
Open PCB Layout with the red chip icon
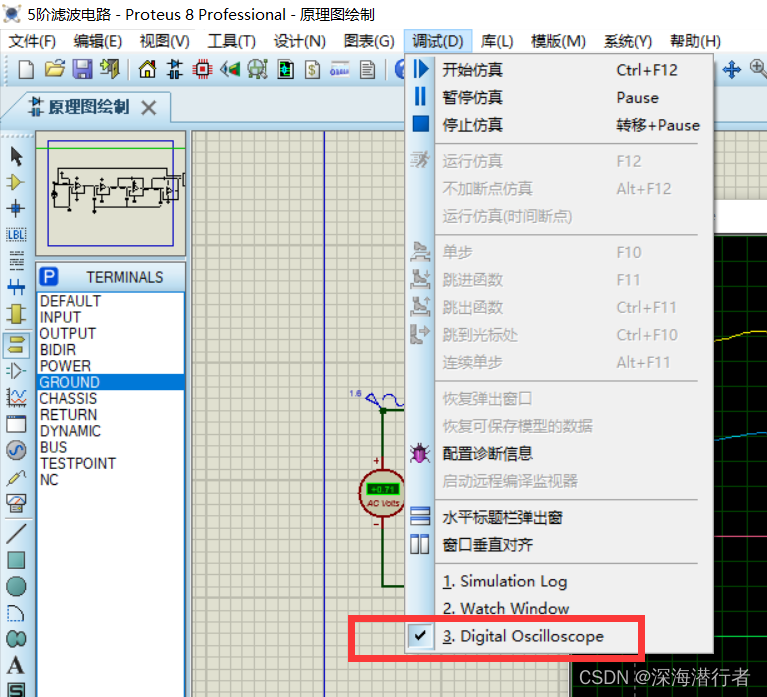click(202, 69)
